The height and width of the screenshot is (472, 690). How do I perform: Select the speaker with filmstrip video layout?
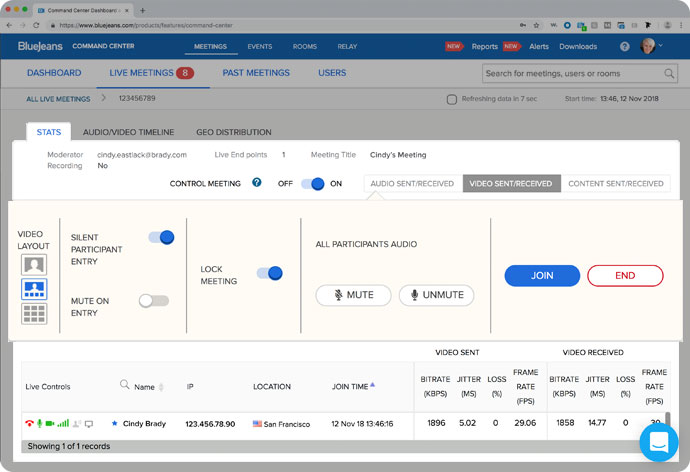point(34,289)
